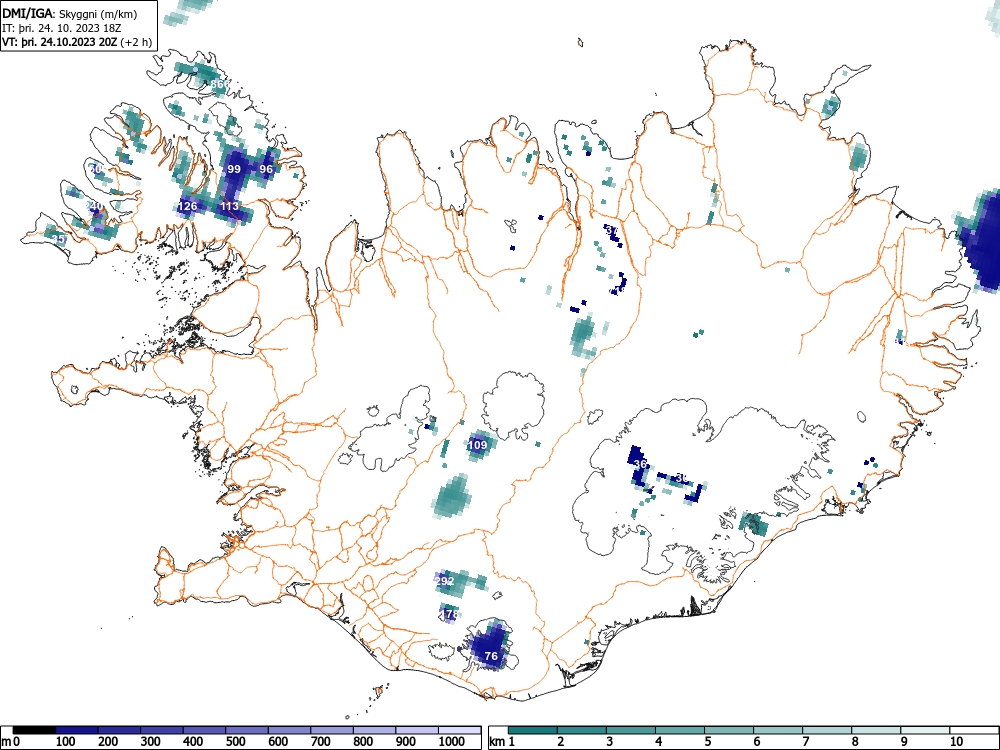
Task: Click the 'km 1' legend label
Action: pos(503,742)
